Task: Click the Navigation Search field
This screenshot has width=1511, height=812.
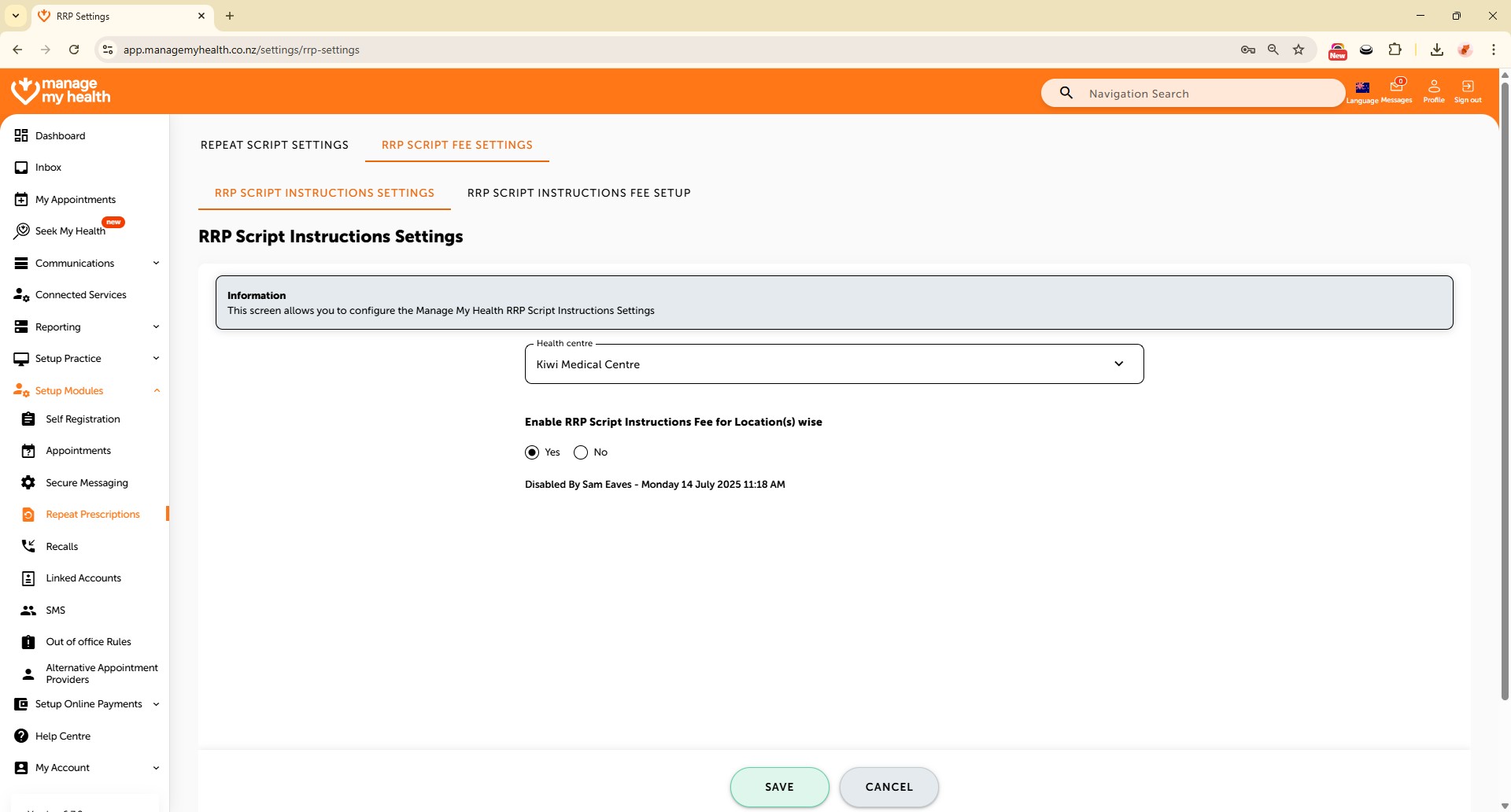Action: pos(1204,94)
